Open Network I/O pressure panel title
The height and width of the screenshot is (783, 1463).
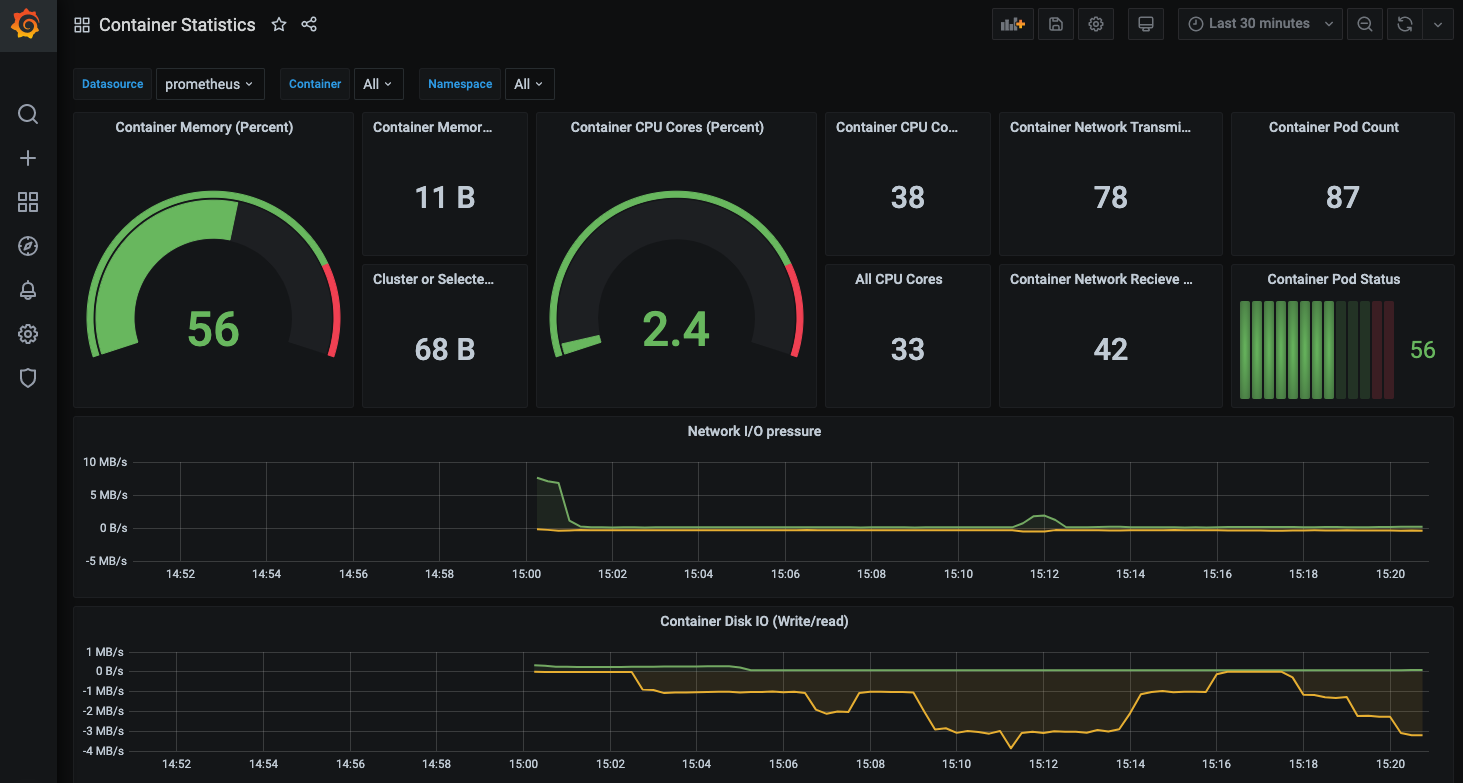point(754,431)
